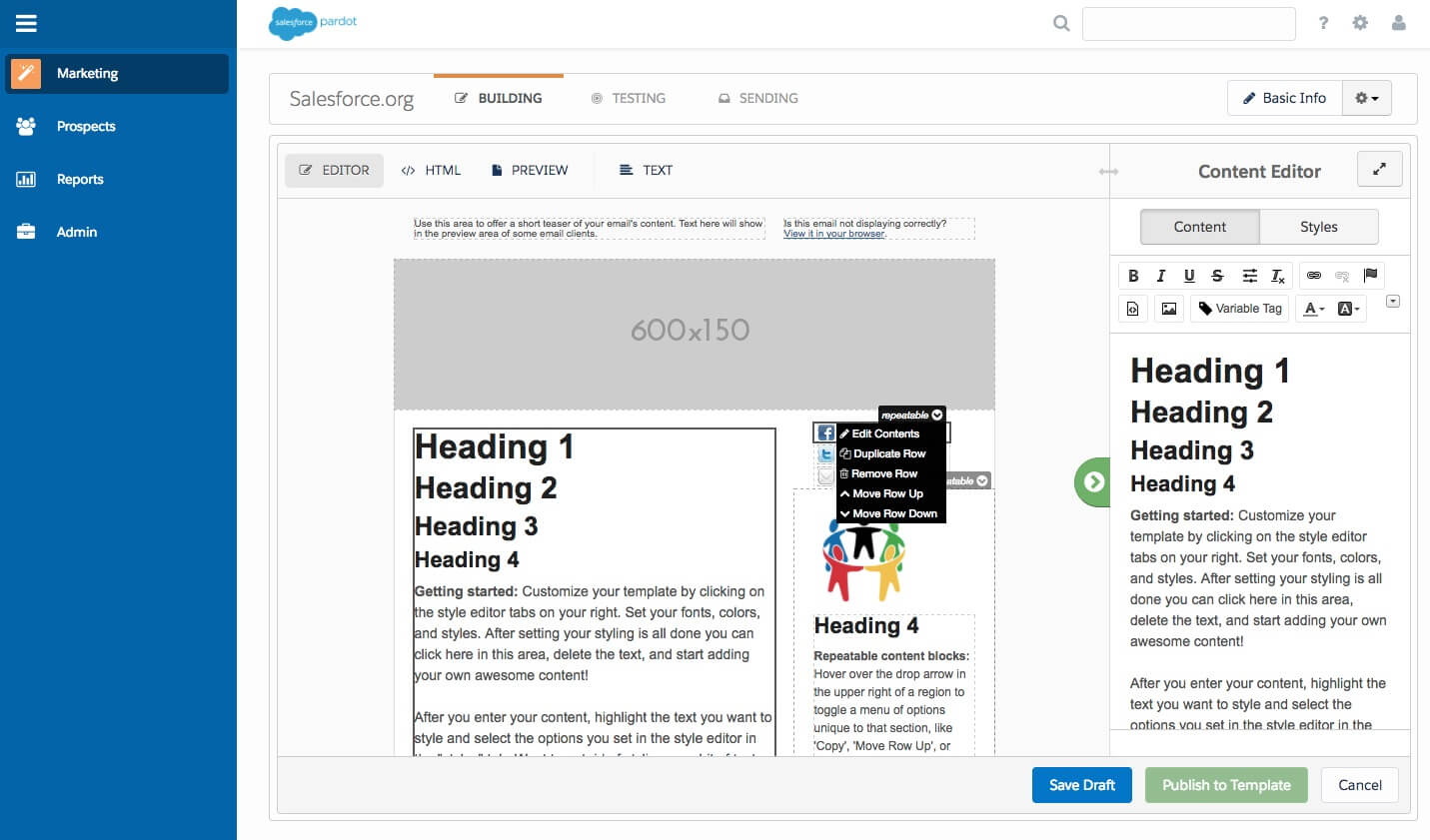Open the gear settings dropdown near Basic Info
The image size is (1430, 840).
click(1366, 97)
